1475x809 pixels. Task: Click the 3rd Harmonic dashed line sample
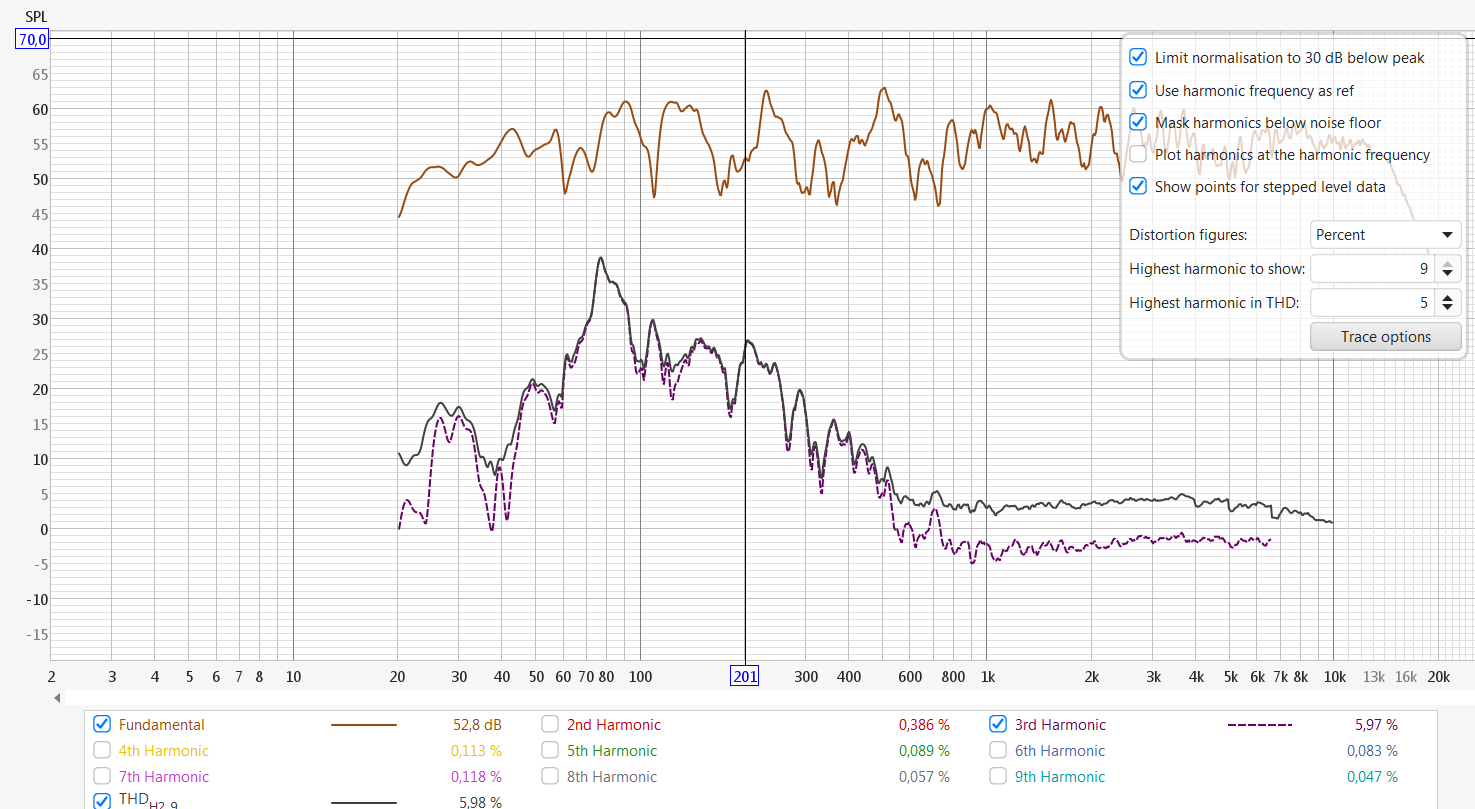pos(1259,725)
